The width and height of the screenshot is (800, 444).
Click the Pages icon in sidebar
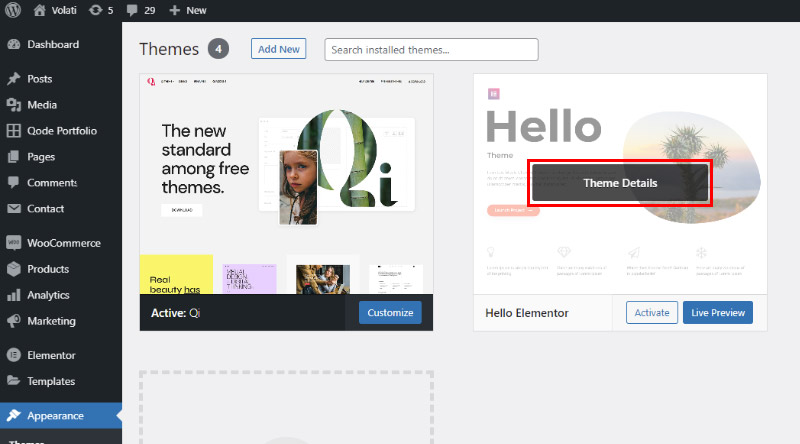14,157
